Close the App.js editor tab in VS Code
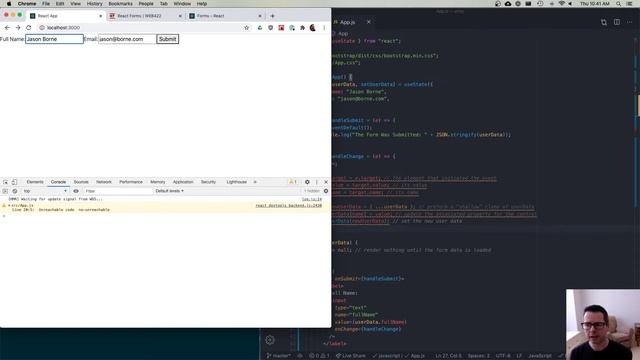The height and width of the screenshot is (360, 640). click(x=369, y=22)
